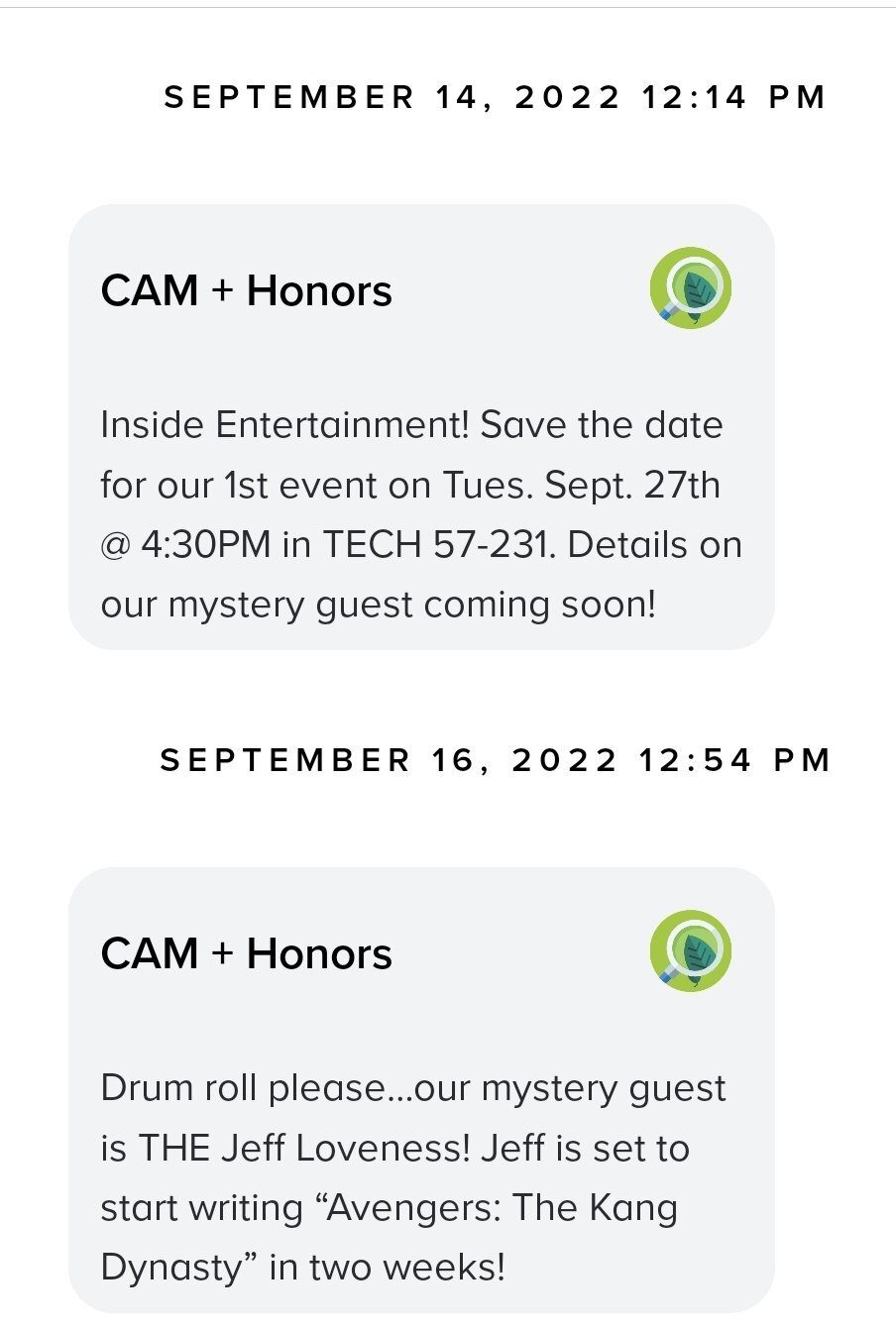Select the September 16, 2022 12:54 PM timestamp
This screenshot has width=896, height=1333.
pos(496,760)
